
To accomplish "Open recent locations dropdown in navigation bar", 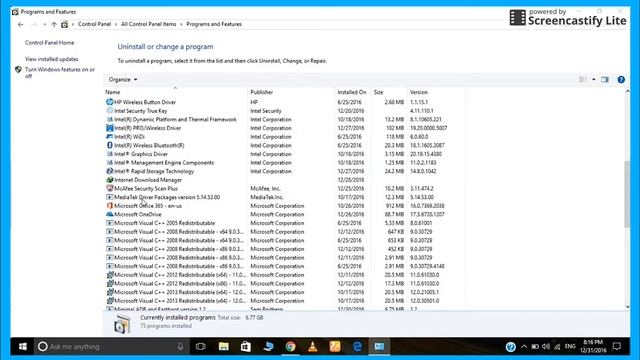I will [x=44, y=24].
